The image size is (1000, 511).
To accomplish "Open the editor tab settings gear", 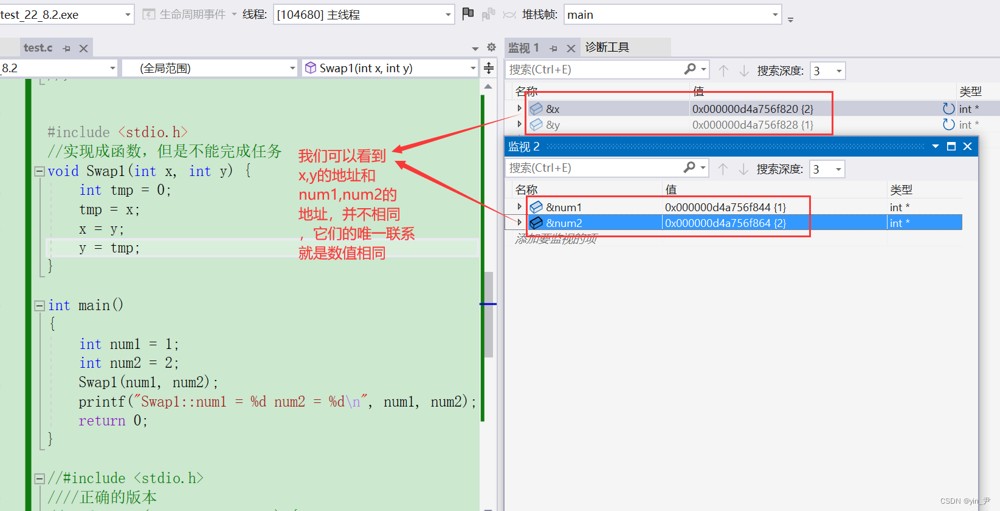I will click(x=491, y=47).
